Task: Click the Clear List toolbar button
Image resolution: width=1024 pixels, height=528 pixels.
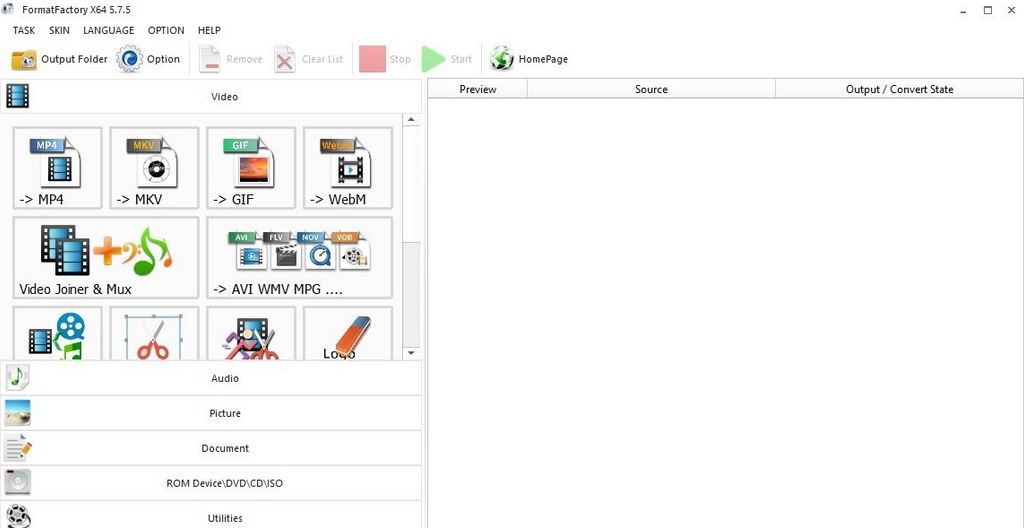Action: pos(309,59)
